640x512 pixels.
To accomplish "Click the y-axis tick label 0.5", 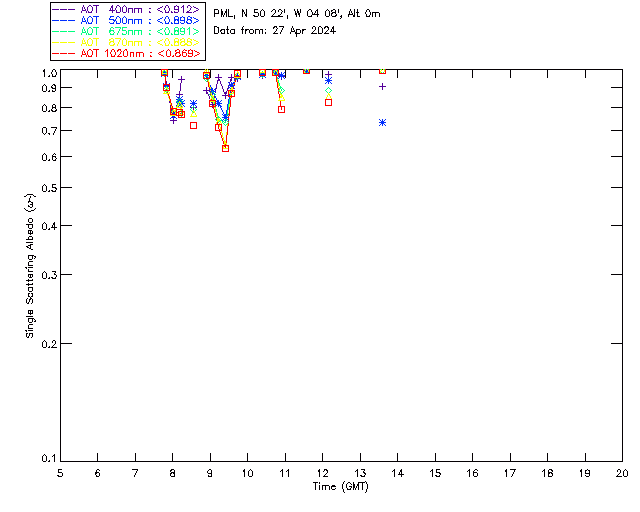I will (x=49, y=189).
